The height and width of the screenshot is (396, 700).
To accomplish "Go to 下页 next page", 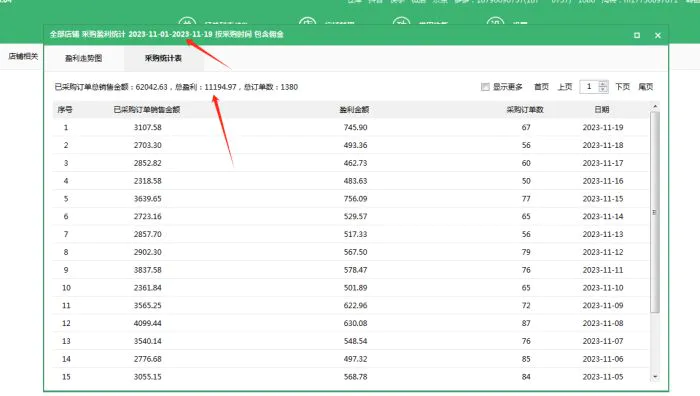I will (622, 87).
